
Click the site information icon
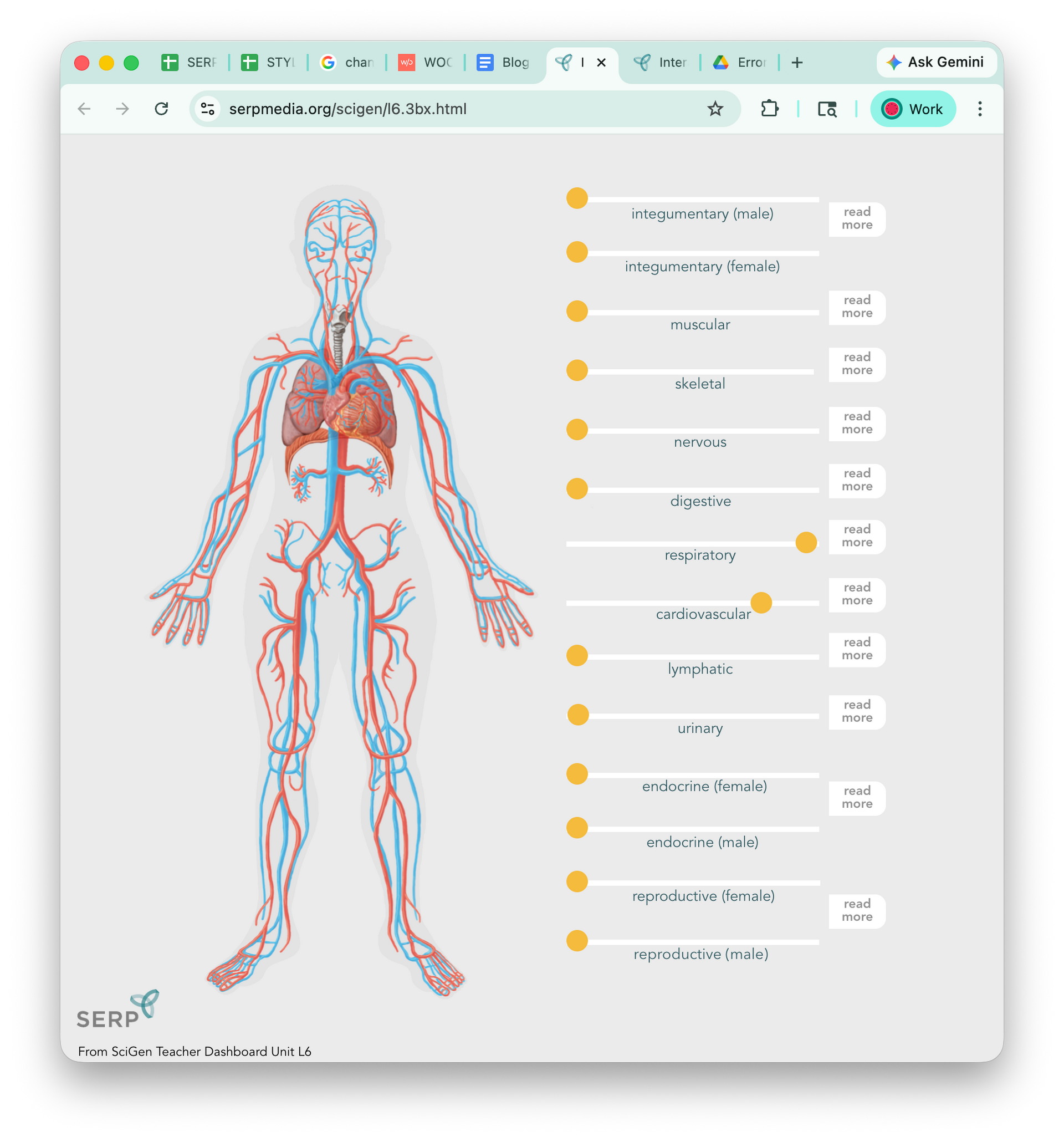pos(207,109)
